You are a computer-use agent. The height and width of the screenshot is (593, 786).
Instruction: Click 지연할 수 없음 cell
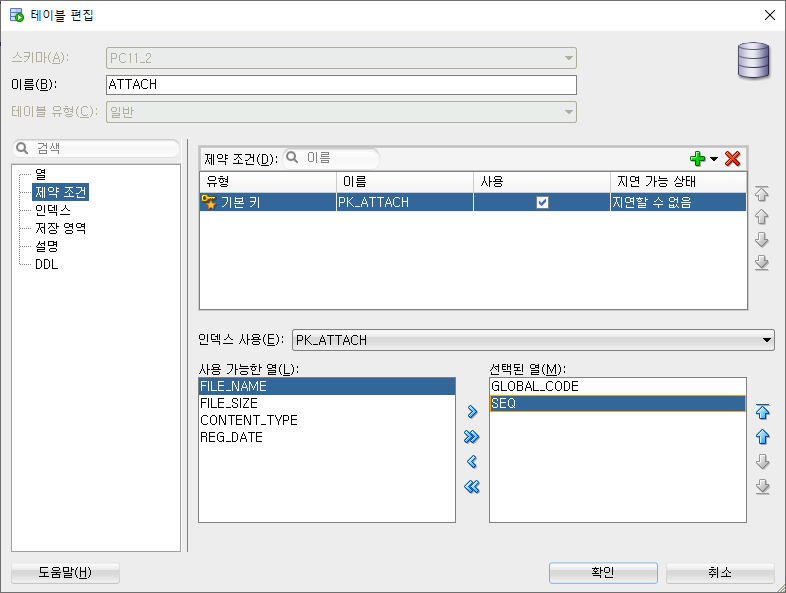click(x=678, y=203)
